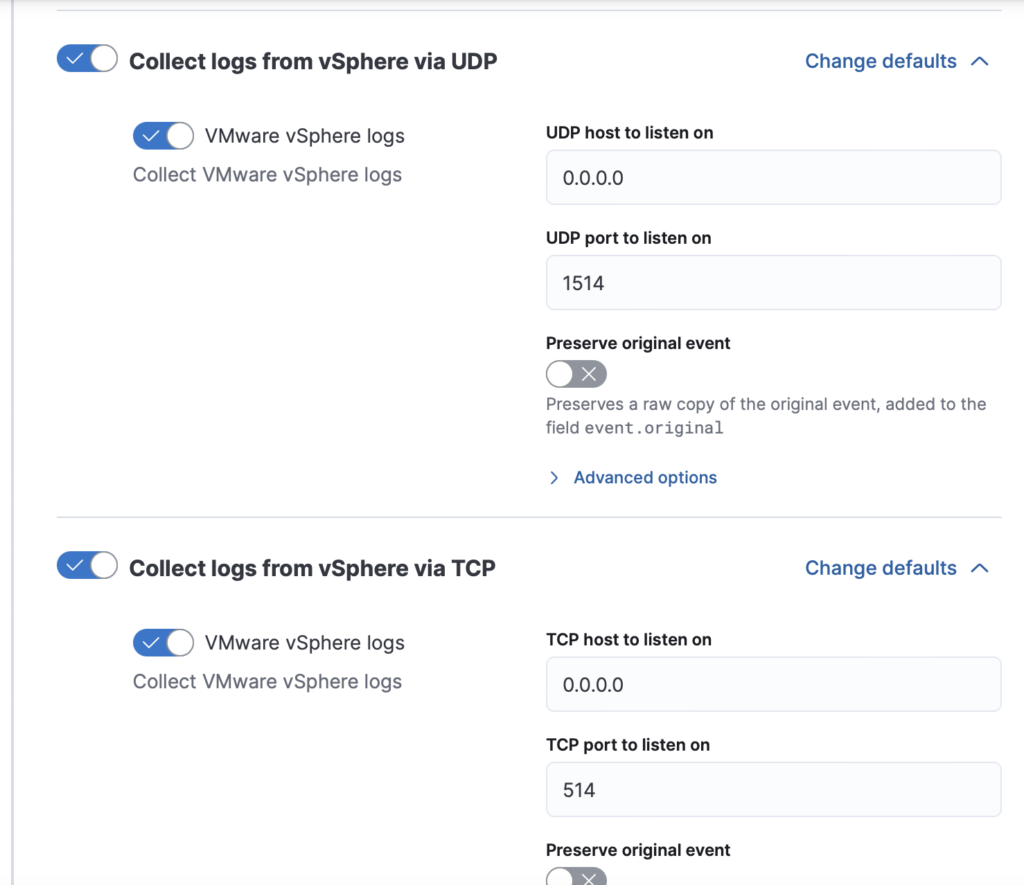Select the TCP port field showing 514
This screenshot has width=1024, height=885.
pos(773,789)
